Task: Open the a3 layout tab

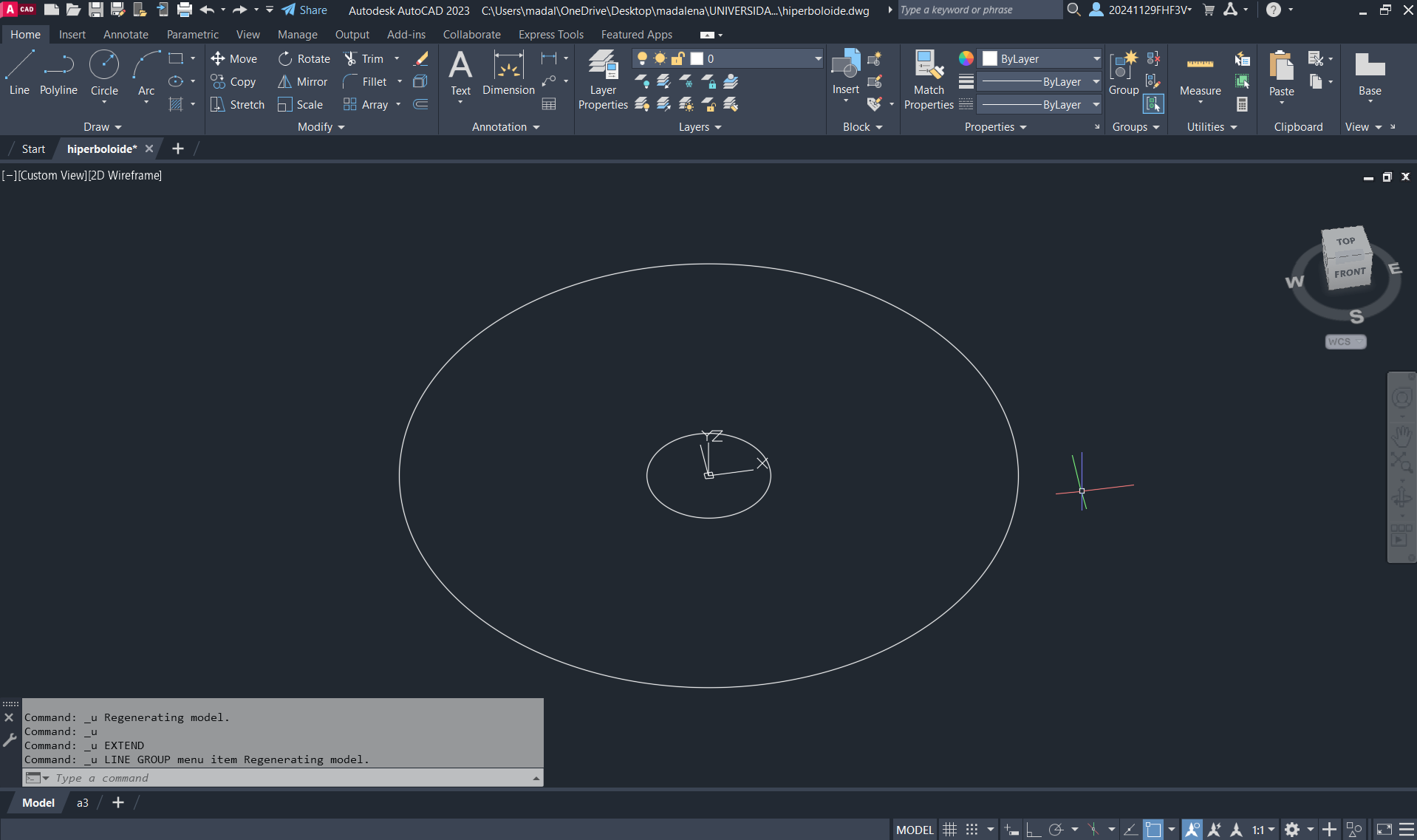Action: [83, 803]
